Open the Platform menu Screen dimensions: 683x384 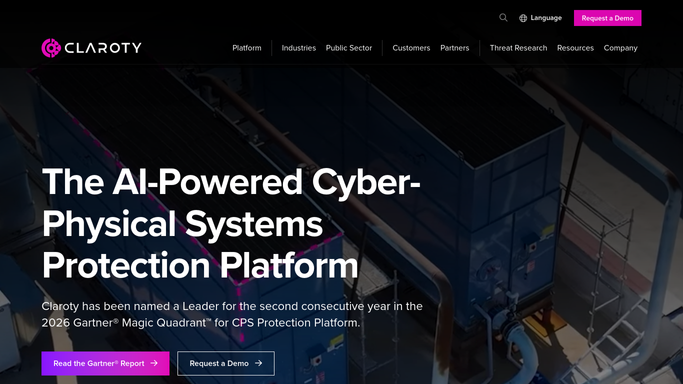click(x=247, y=48)
